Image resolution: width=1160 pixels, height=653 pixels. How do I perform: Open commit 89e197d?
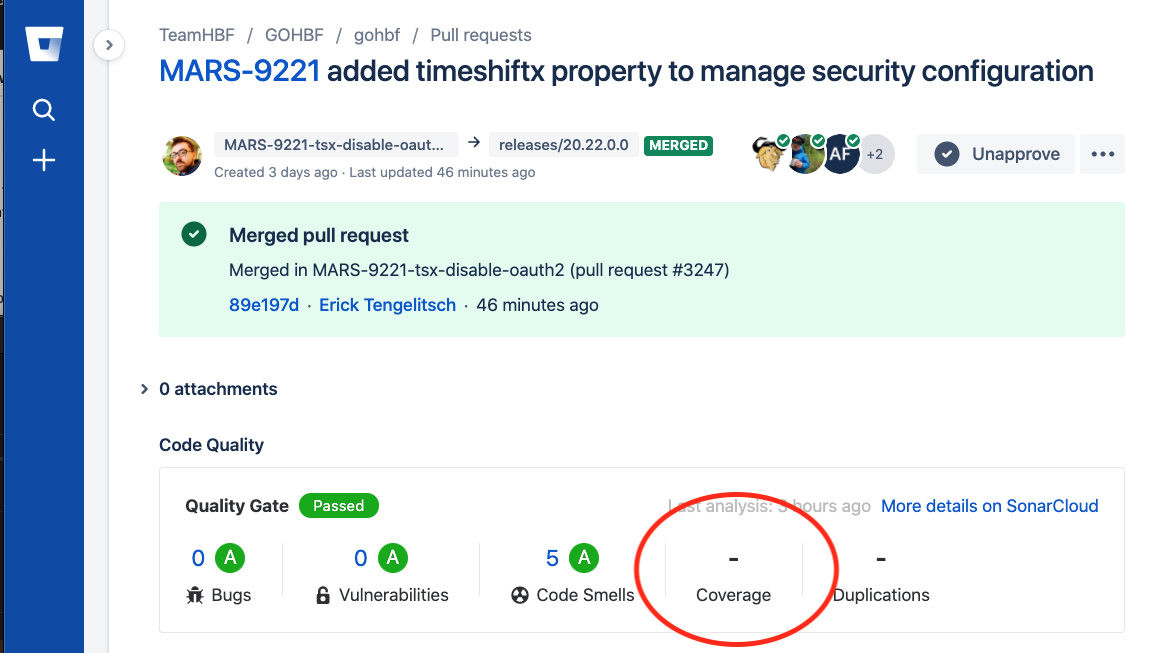point(264,305)
